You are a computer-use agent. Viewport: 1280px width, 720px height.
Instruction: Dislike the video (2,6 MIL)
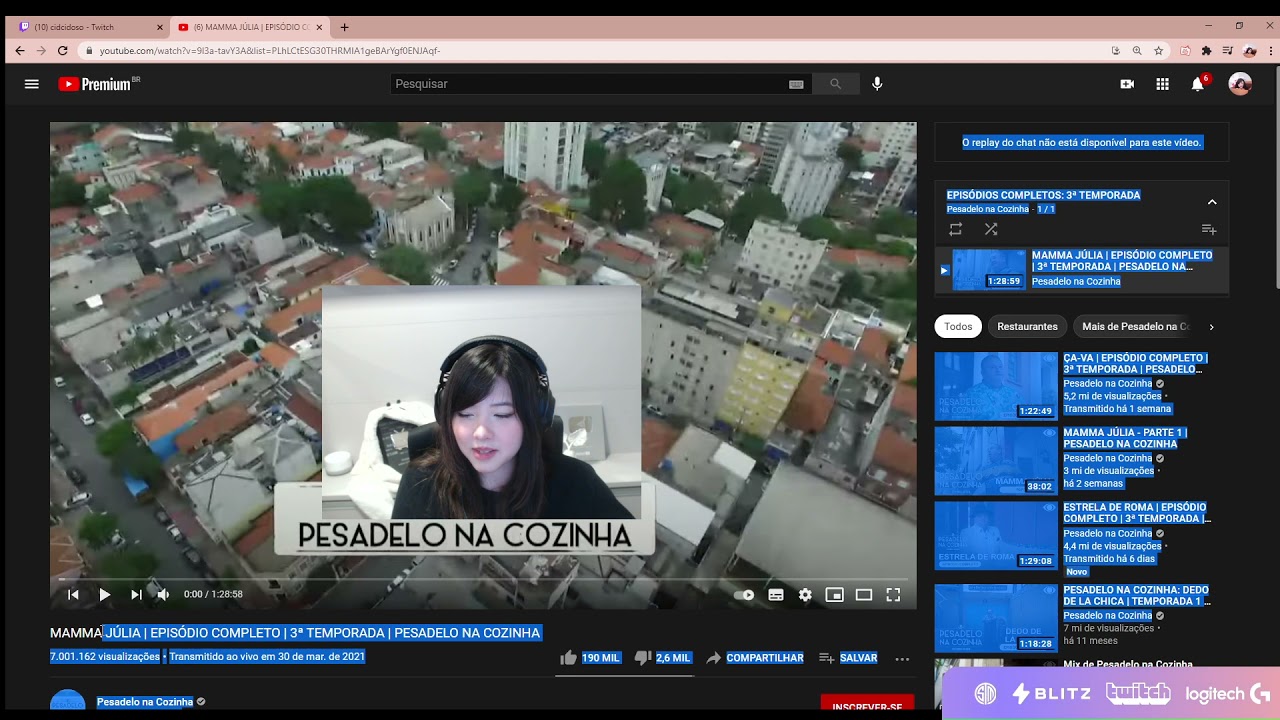pos(663,658)
